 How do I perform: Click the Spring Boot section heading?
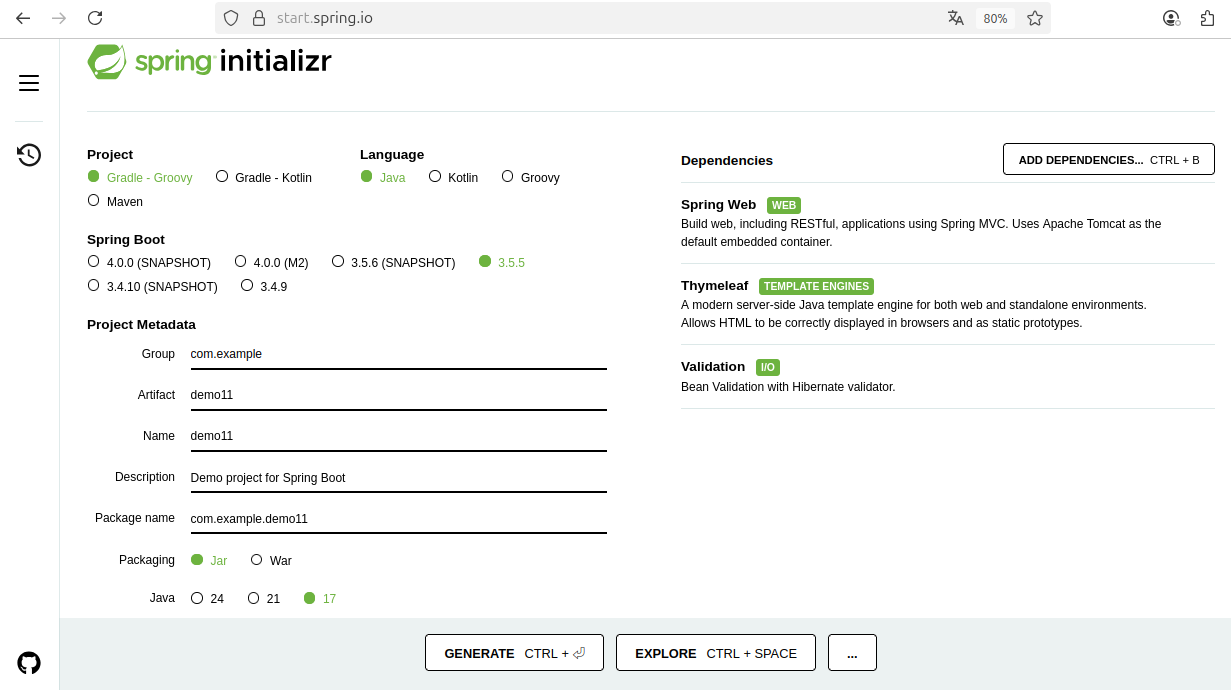126,240
